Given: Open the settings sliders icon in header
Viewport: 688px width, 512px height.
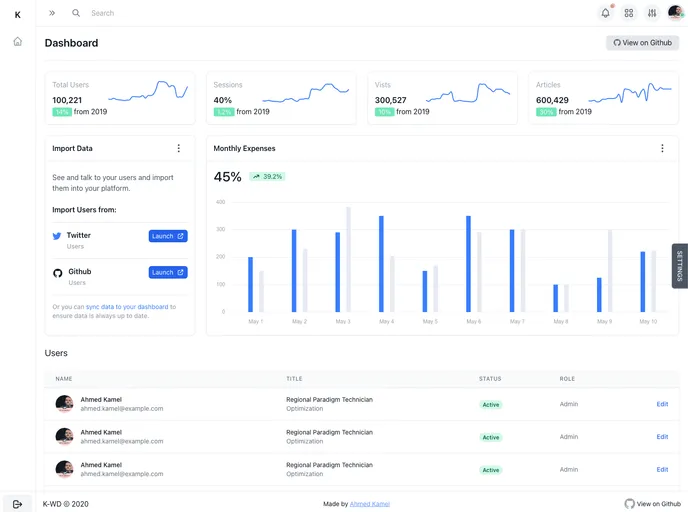Looking at the screenshot, I should tap(652, 13).
